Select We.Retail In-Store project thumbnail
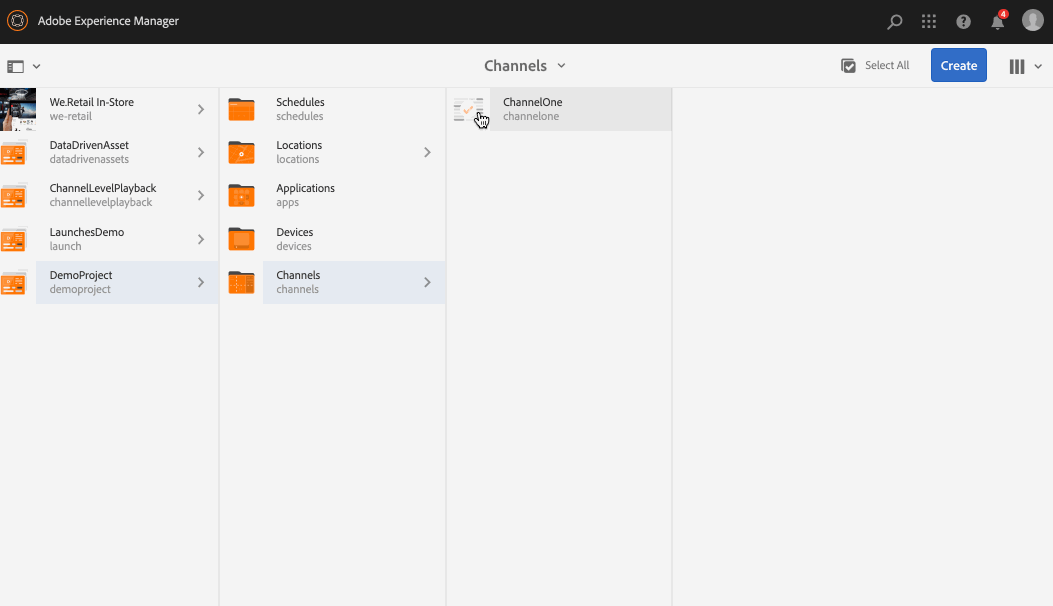 tap(18, 109)
